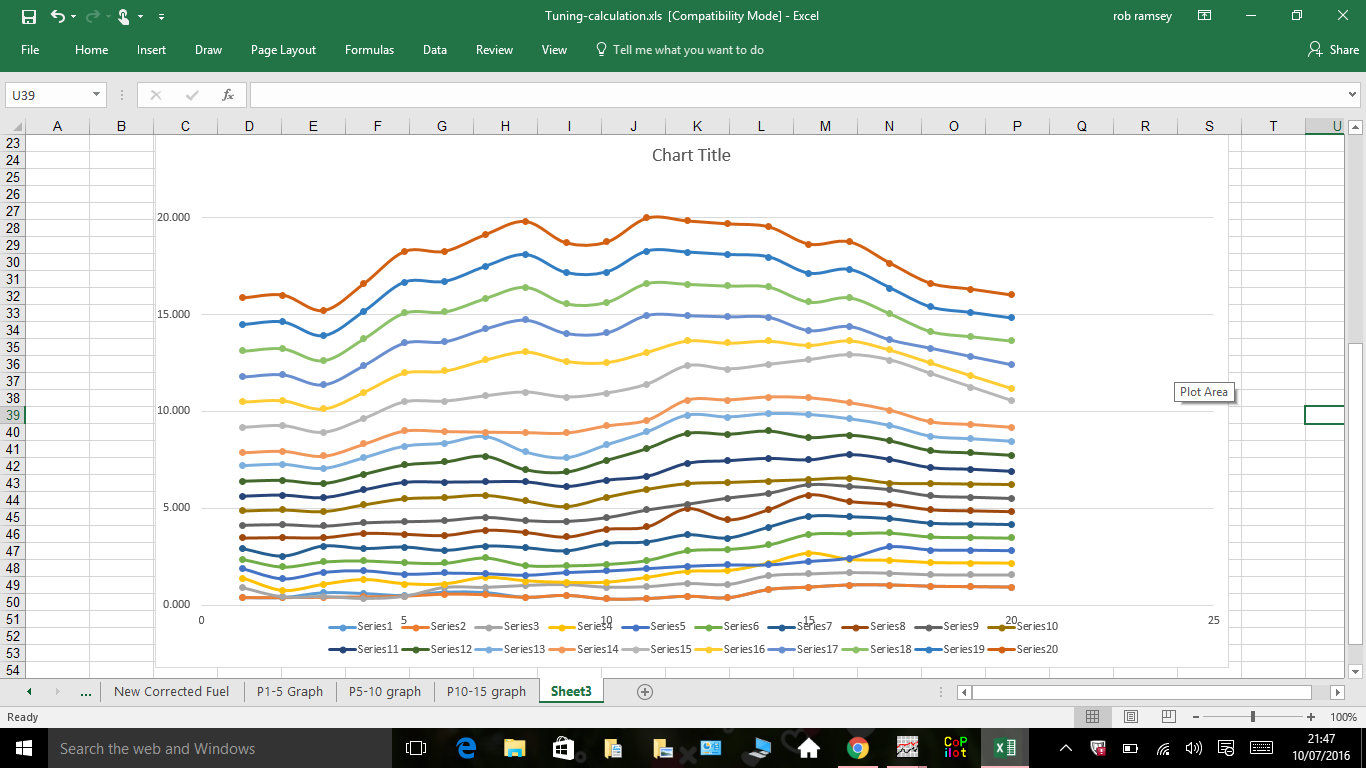Open the Undo history dropdown arrow
Screen dimensions: 1366x768
coord(74,17)
